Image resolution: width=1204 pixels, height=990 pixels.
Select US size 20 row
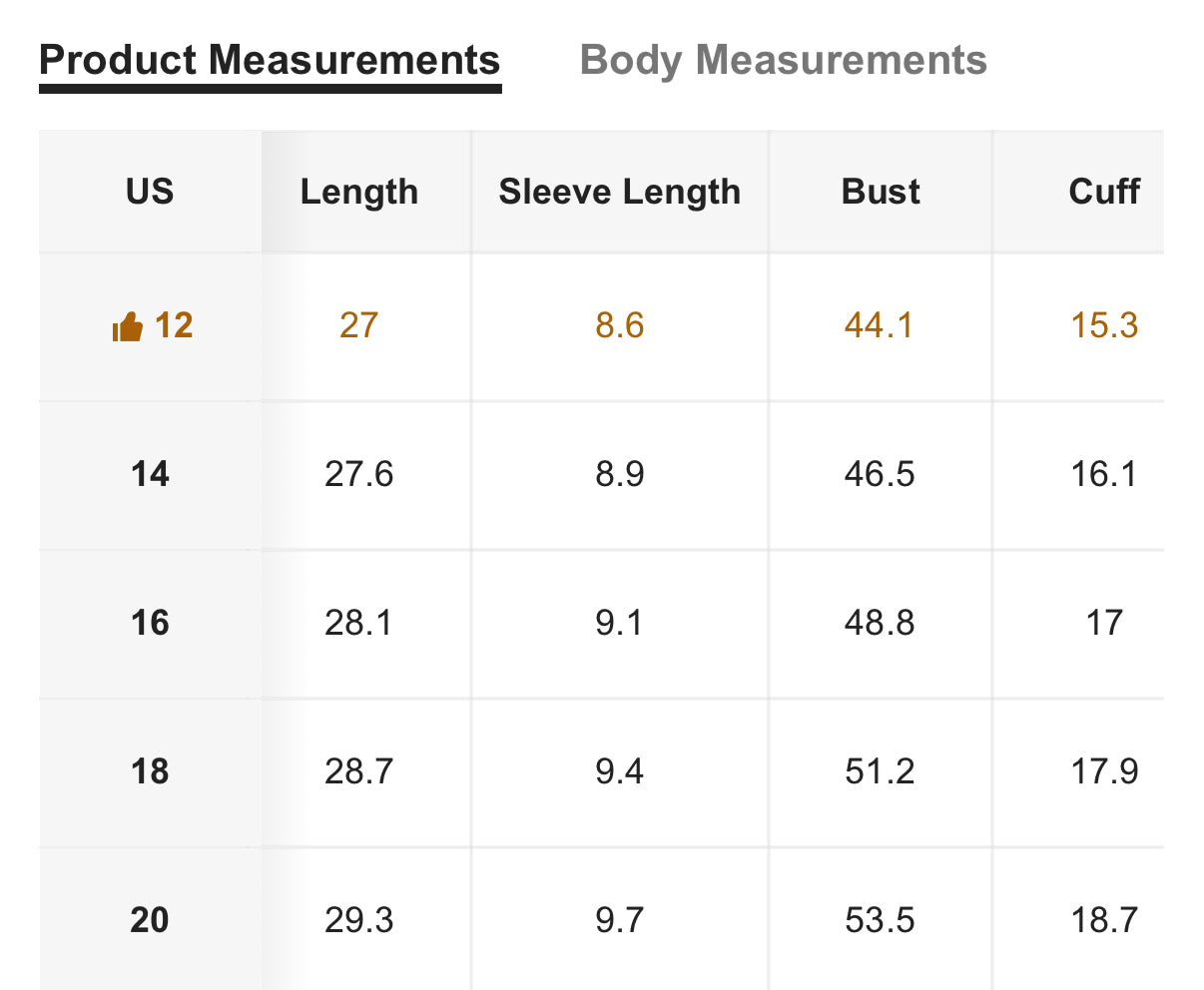601,919
